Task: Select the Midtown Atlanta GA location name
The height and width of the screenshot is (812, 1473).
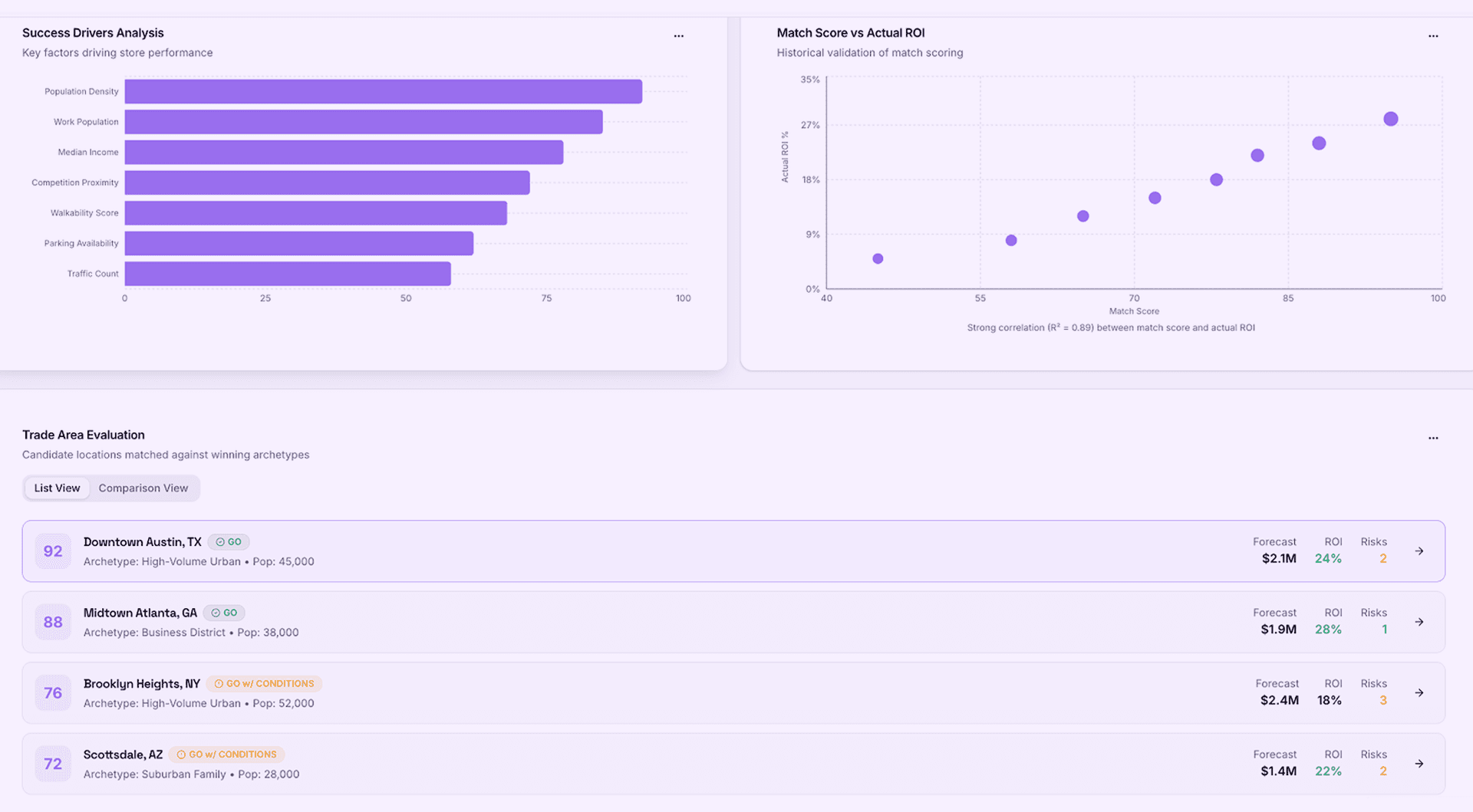Action: [140, 612]
